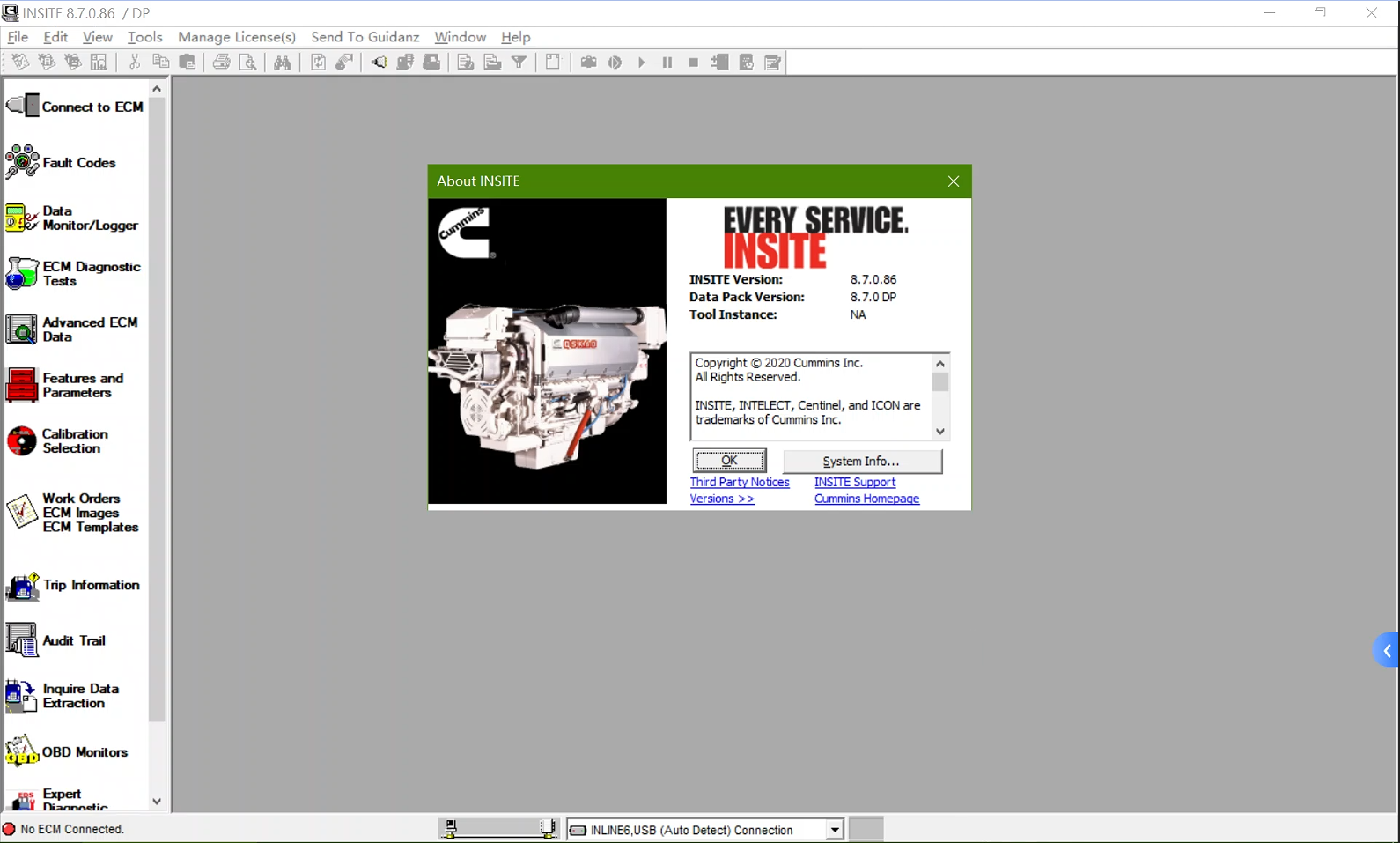Select the Calibration Selection icon
The height and width of the screenshot is (843, 1400).
pyautogui.click(x=23, y=441)
